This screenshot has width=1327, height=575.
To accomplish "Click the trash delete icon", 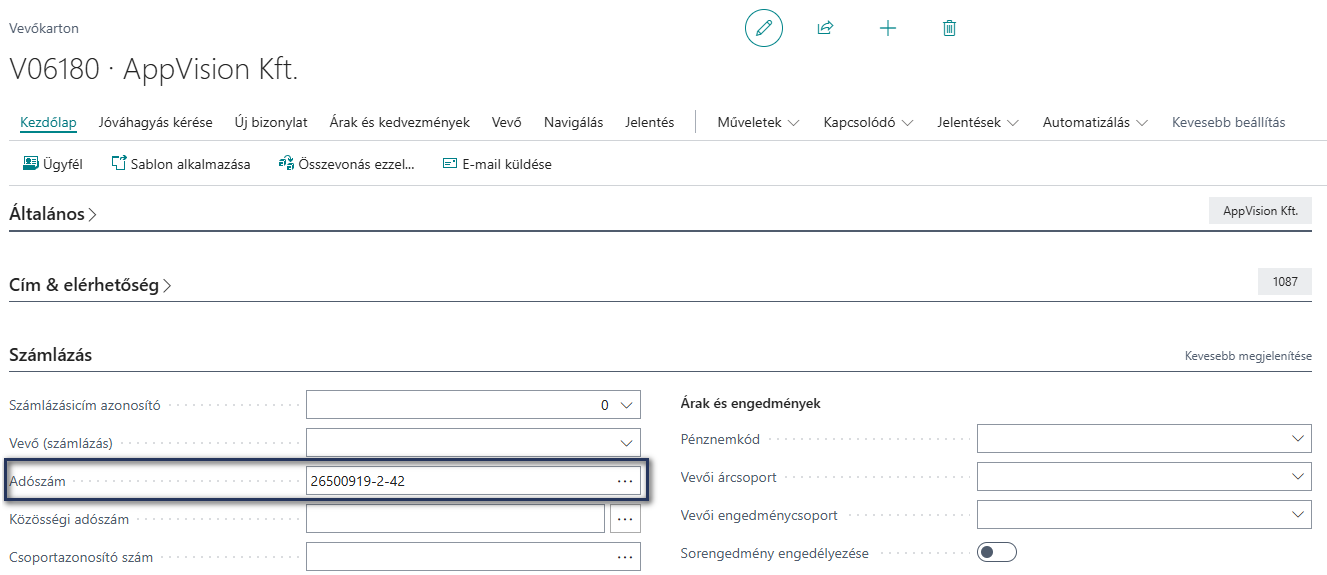I will pyautogui.click(x=949, y=28).
